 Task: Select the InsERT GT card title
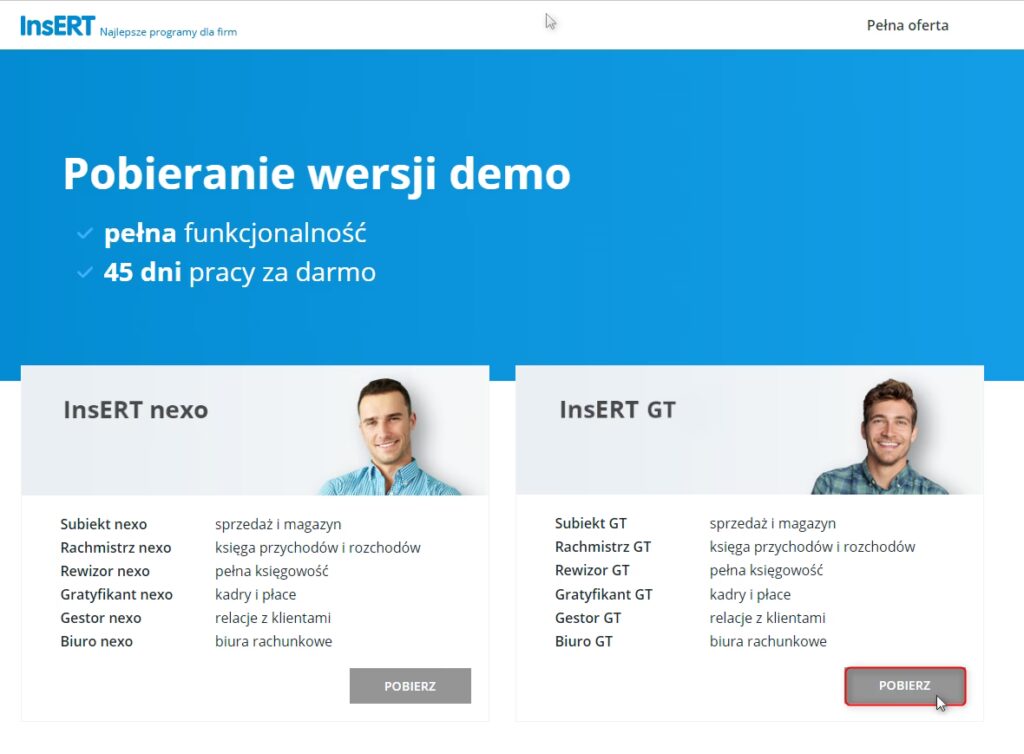pos(617,410)
